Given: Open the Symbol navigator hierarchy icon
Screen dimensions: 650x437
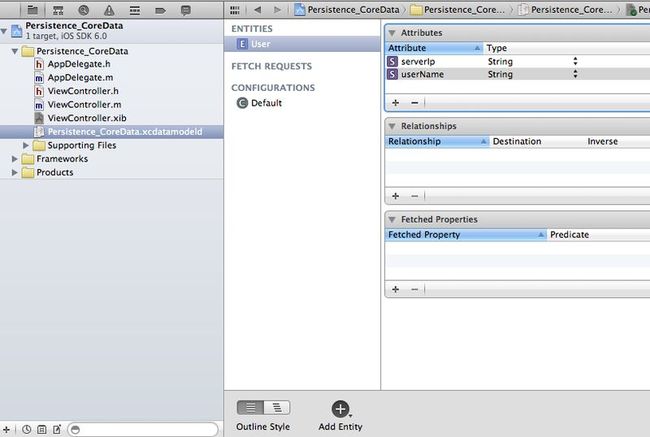Looking at the screenshot, I should pyautogui.click(x=58, y=10).
